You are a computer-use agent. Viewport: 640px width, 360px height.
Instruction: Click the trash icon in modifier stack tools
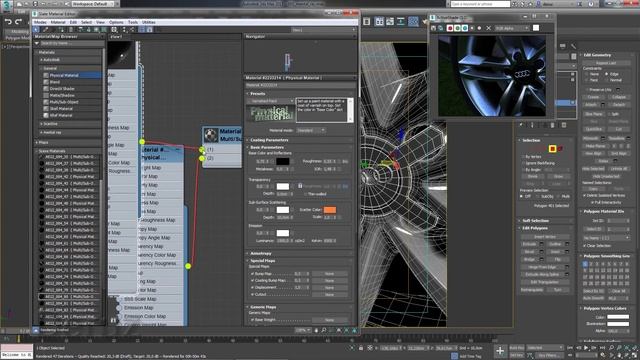552,125
